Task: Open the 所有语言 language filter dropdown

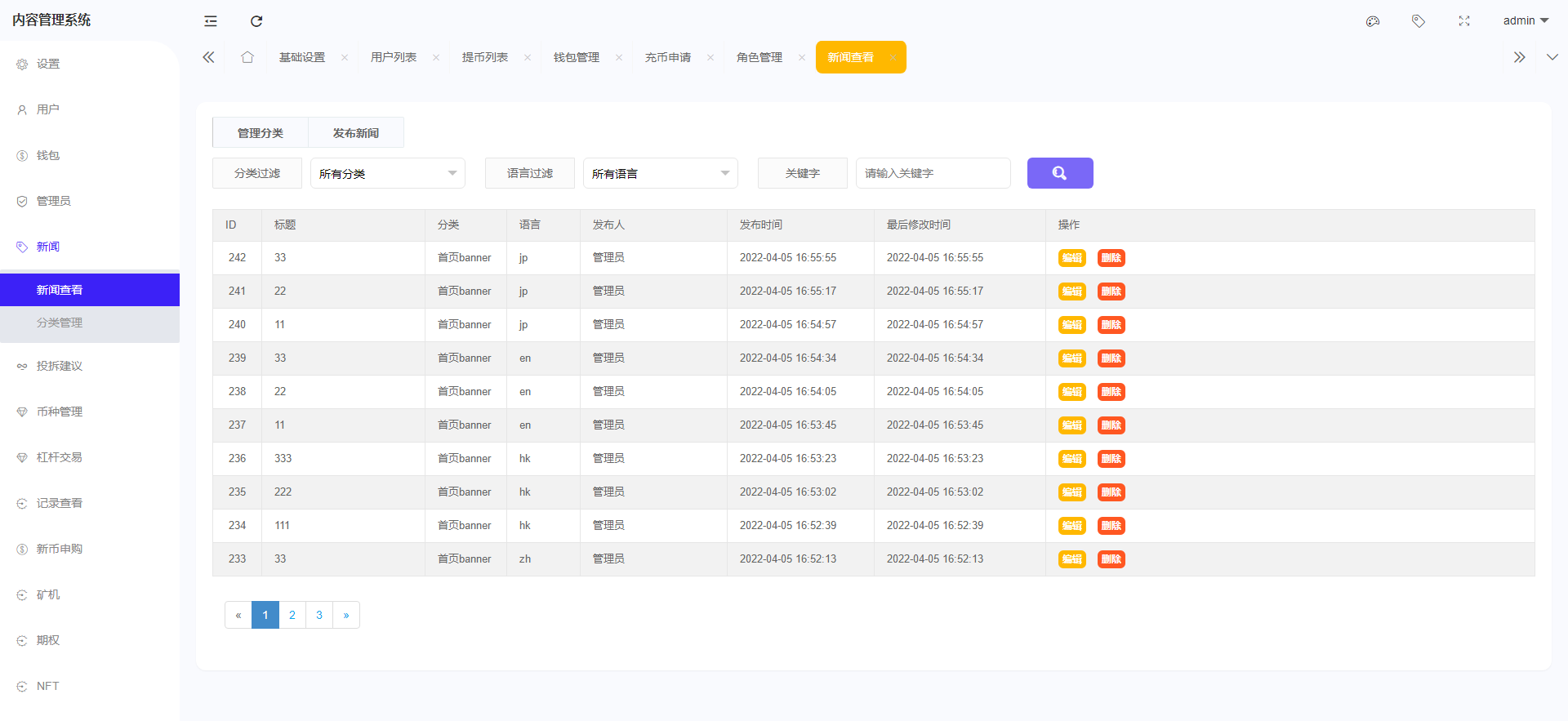Action: tap(660, 173)
